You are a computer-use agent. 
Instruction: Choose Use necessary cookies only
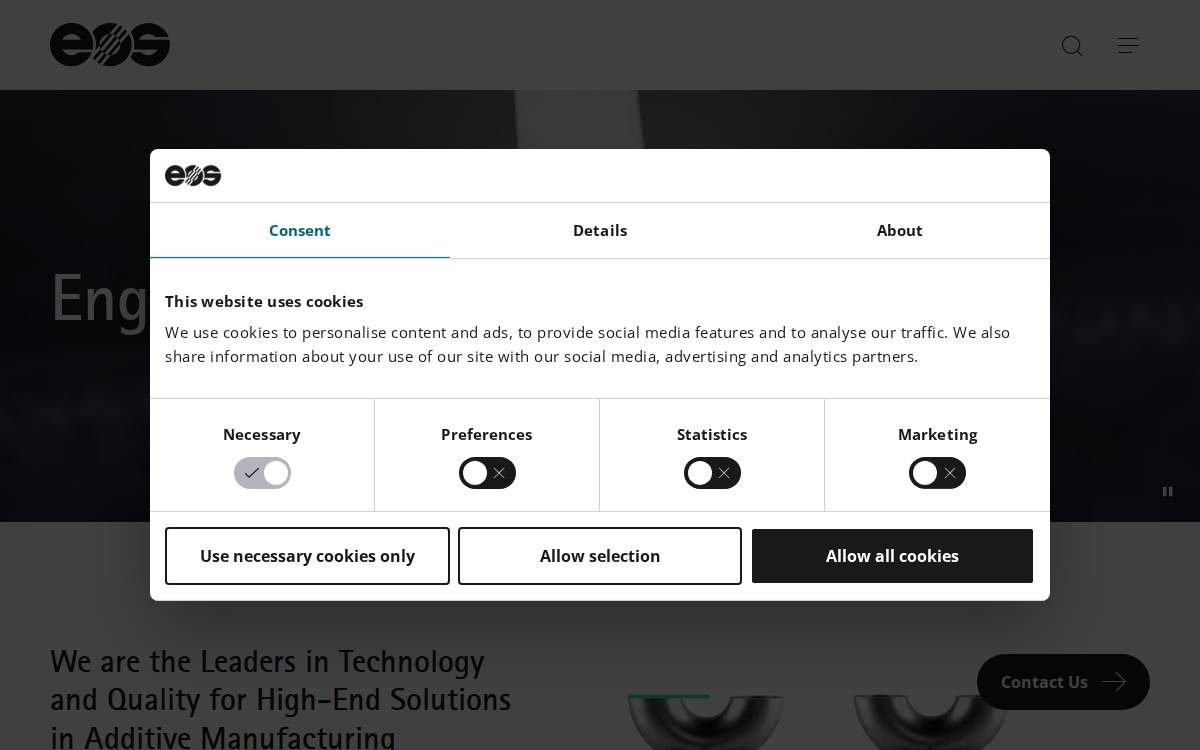point(307,556)
